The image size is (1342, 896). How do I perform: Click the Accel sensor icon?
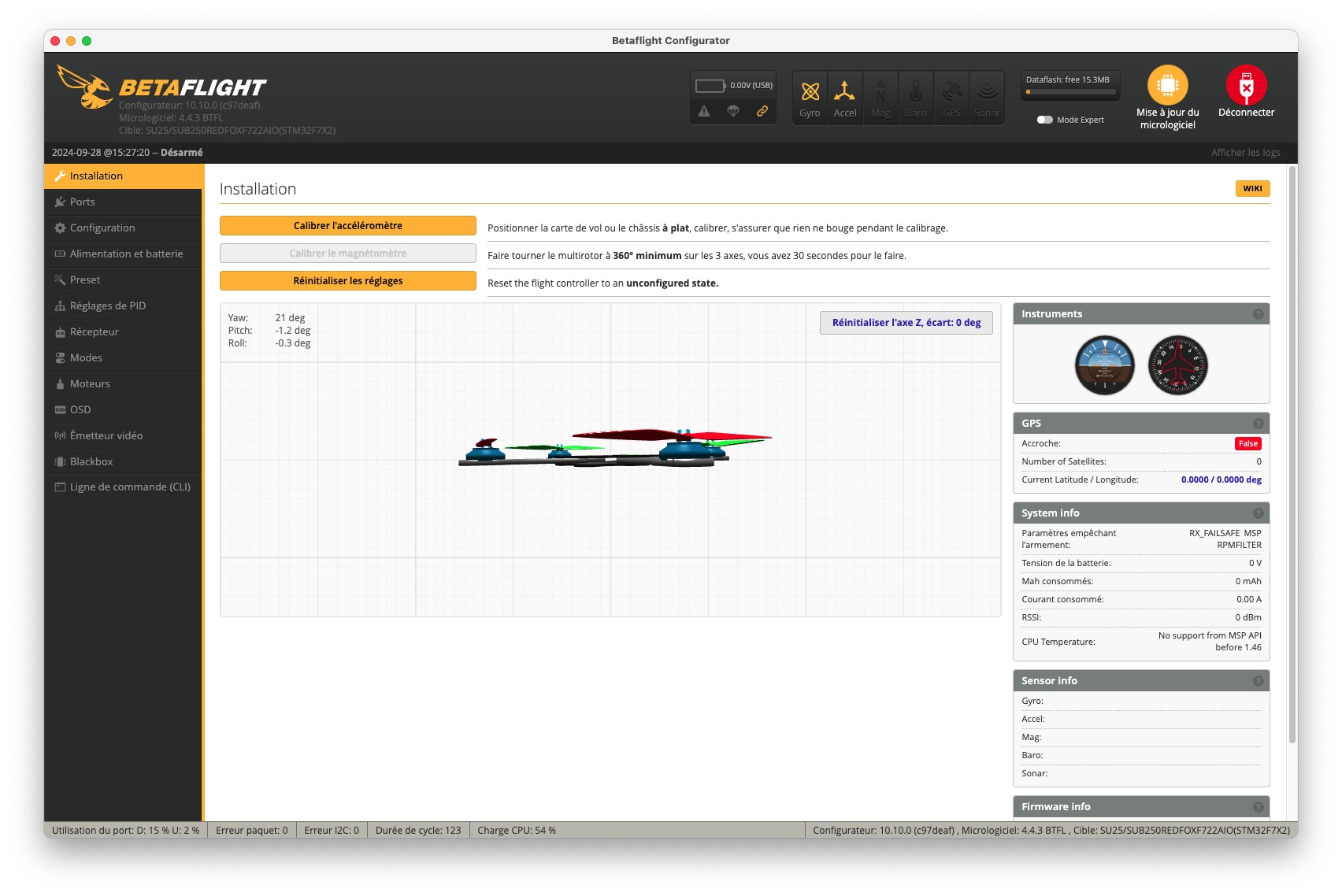[x=845, y=98]
